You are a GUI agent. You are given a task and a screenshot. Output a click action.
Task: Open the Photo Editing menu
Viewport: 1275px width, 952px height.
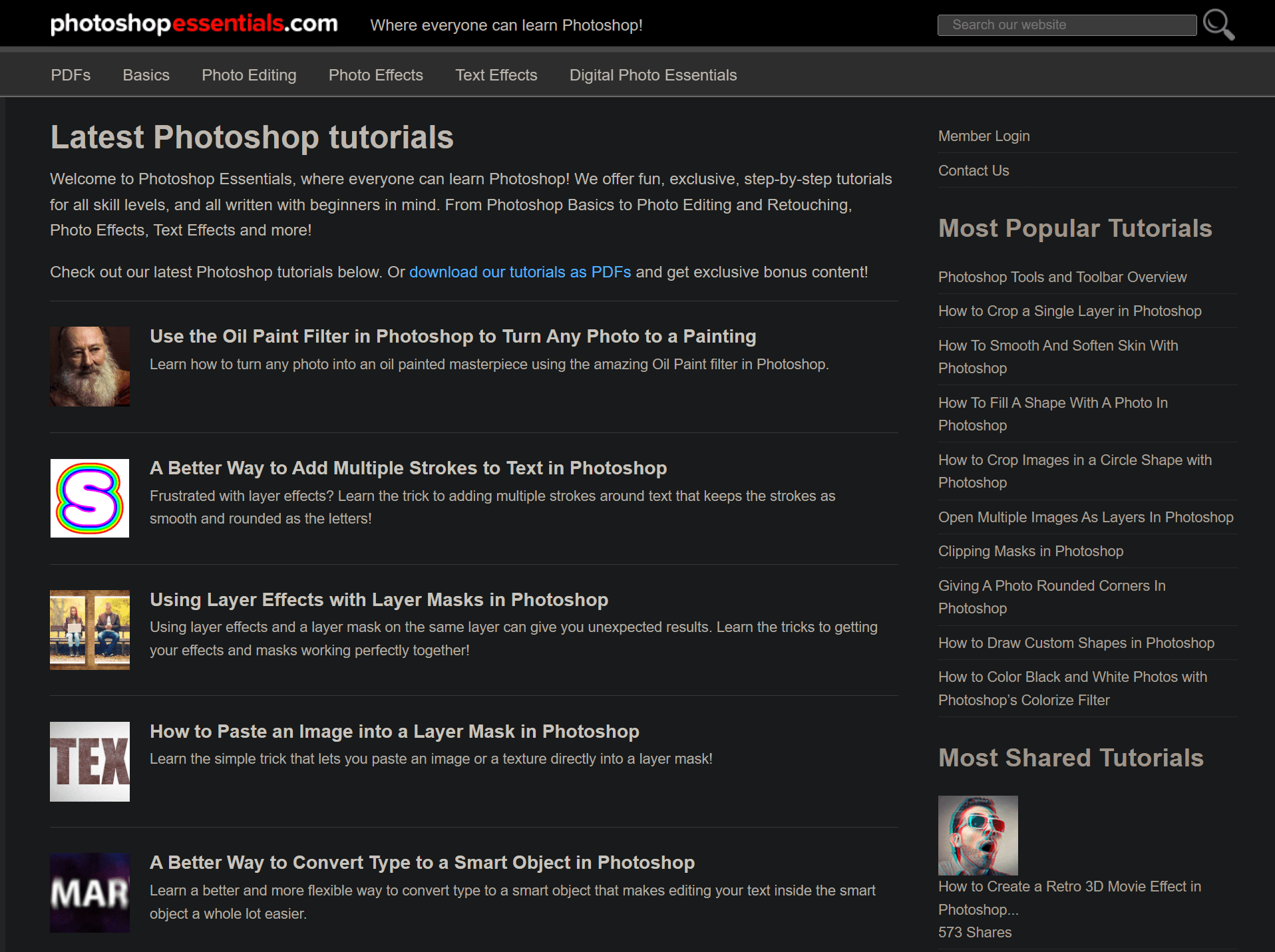pos(249,75)
